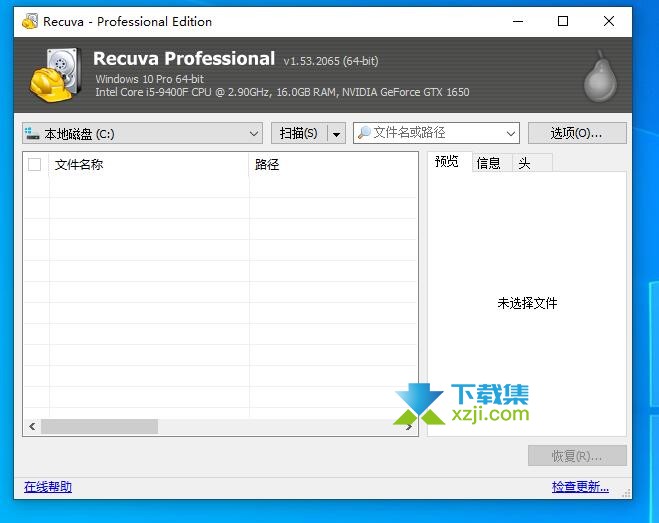This screenshot has height=523, width=659.
Task: Click in the 文件名或路径 input field
Action: tap(436, 133)
